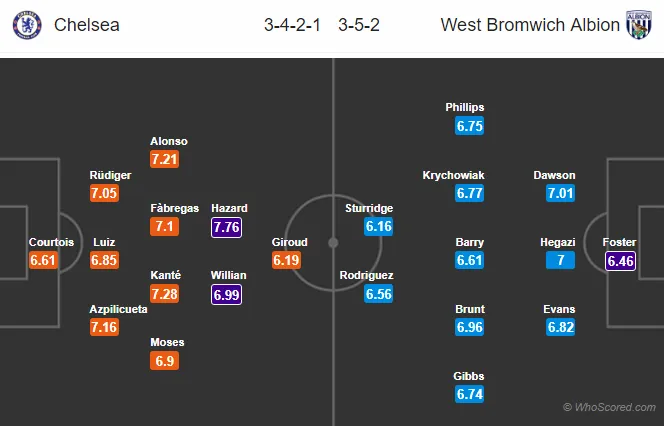The width and height of the screenshot is (664, 426).
Task: Click Gibbs's 6.74 rating badge
Action: (469, 394)
